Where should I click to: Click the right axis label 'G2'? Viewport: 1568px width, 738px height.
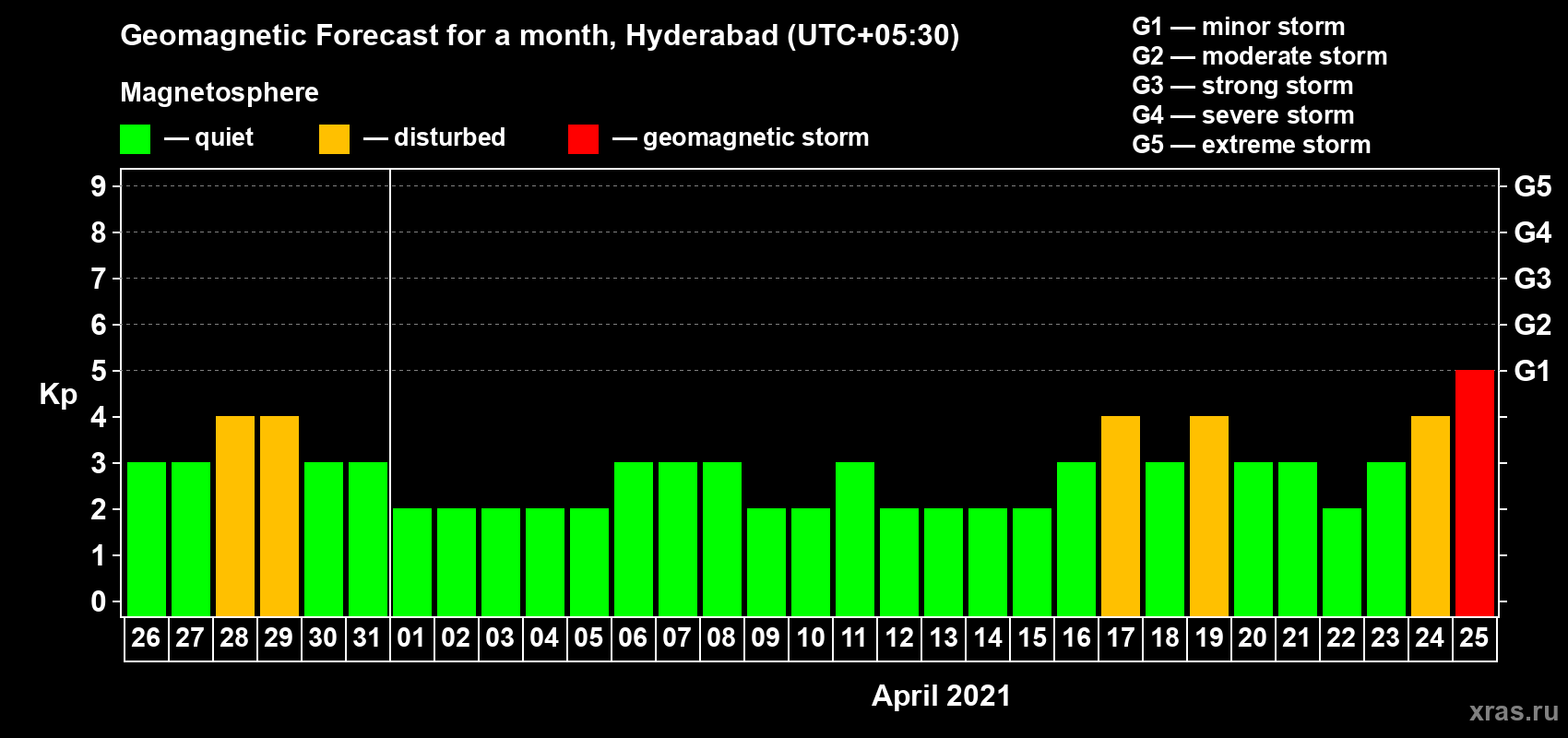(1532, 325)
